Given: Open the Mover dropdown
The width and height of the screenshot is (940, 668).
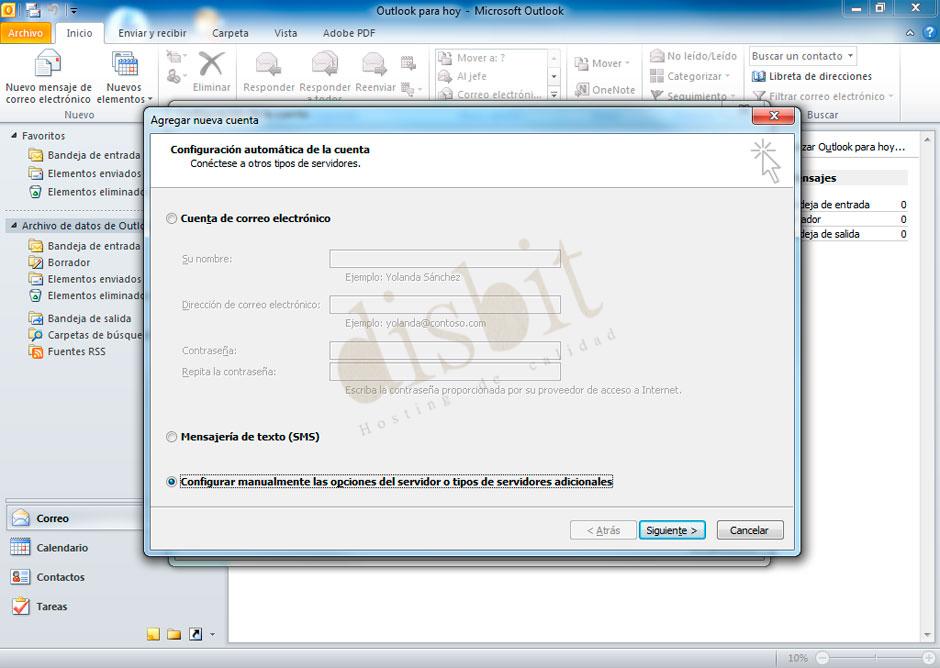Looking at the screenshot, I should point(602,62).
